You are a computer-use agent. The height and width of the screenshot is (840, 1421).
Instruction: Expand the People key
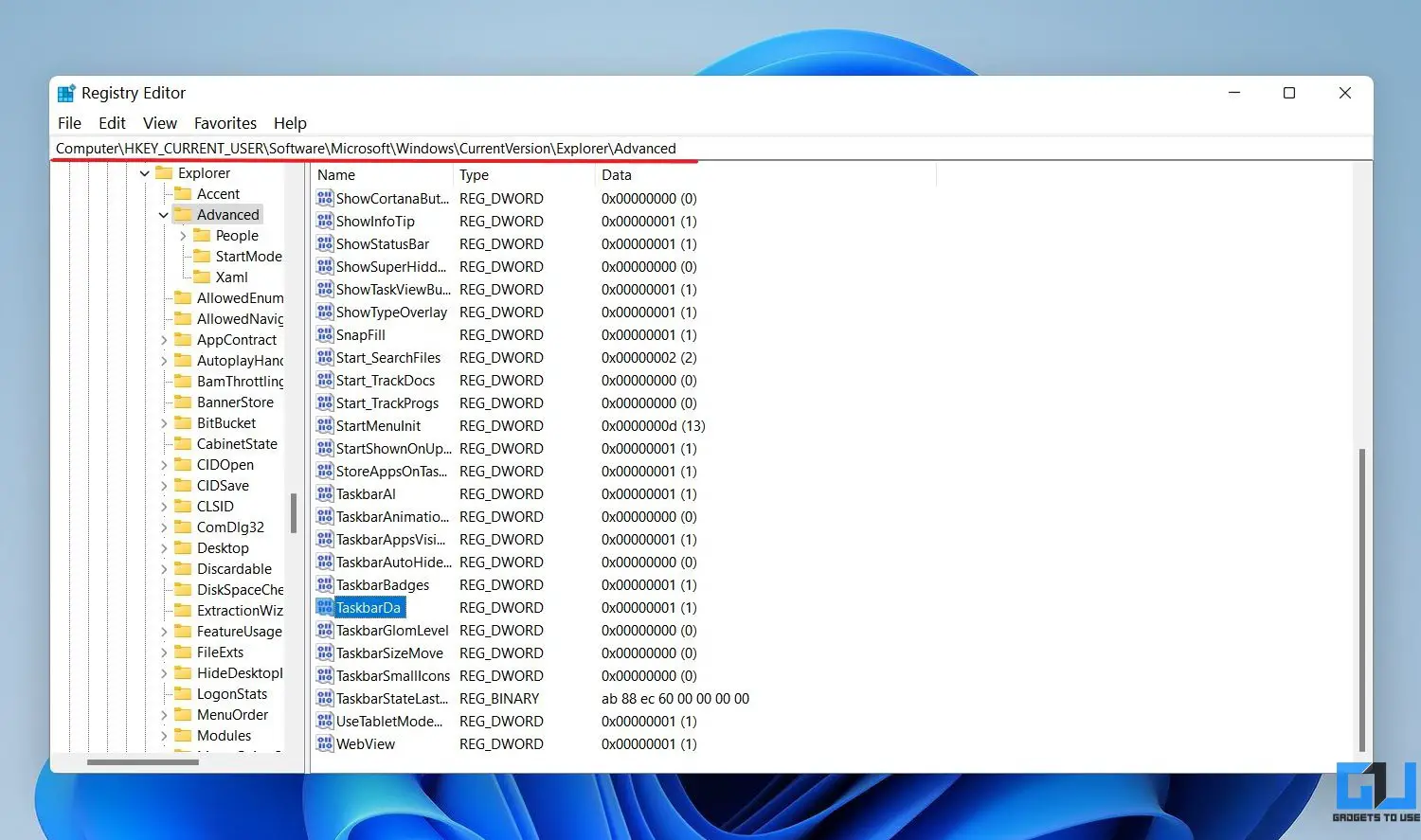tap(183, 236)
